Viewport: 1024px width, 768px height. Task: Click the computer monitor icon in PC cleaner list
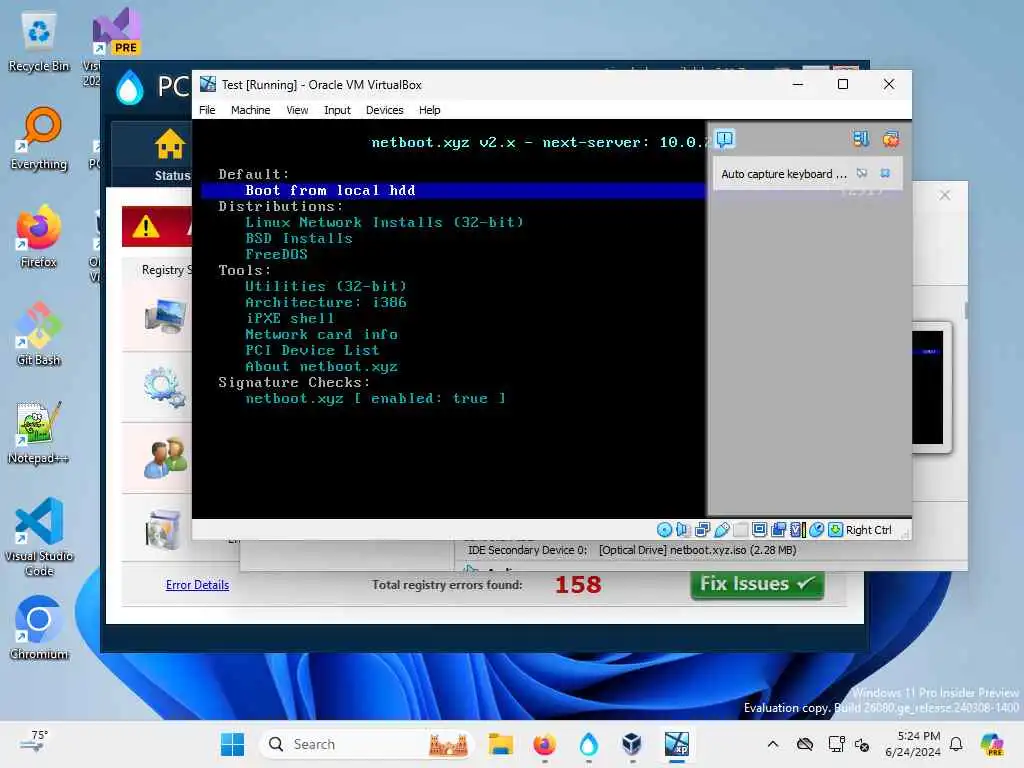point(165,316)
